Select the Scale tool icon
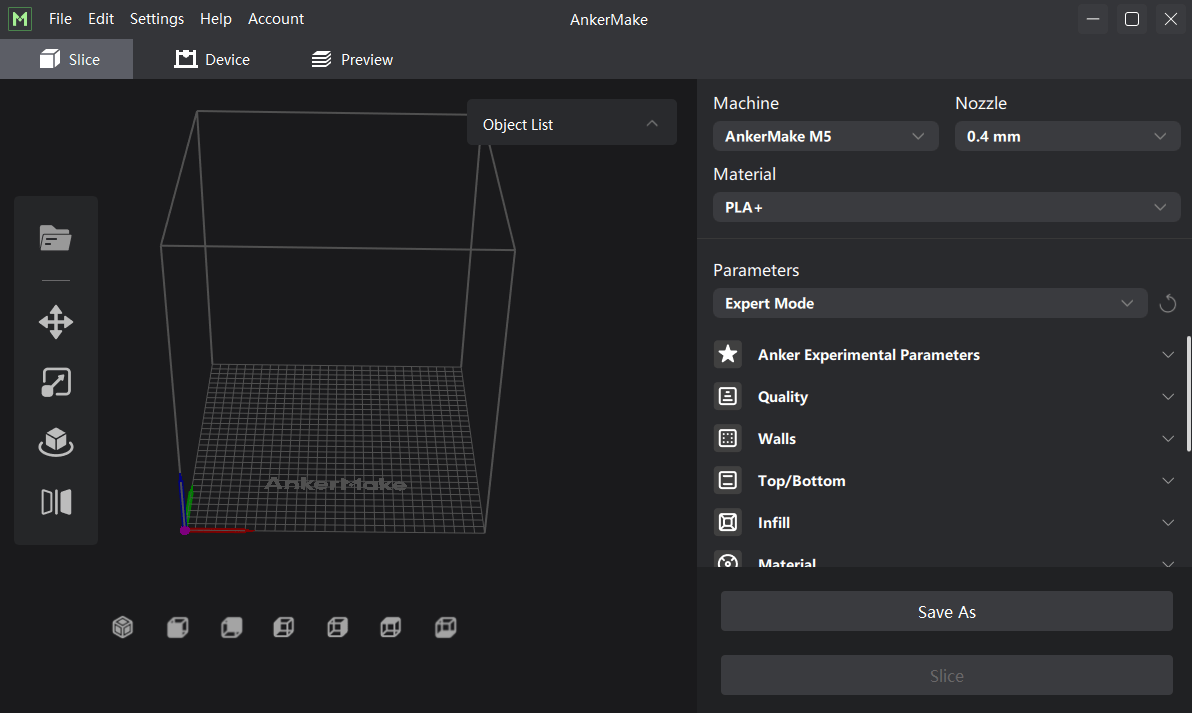 coord(55,382)
